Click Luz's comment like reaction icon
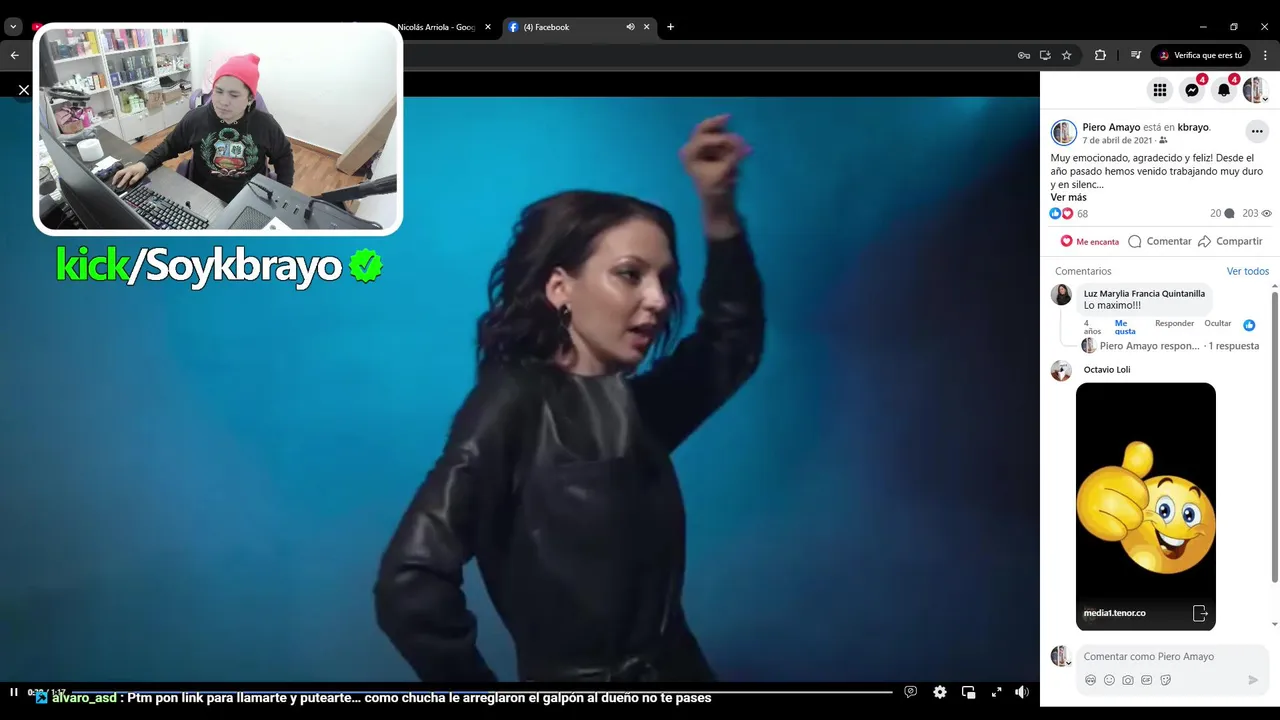Viewport: 1280px width, 720px height. (1249, 325)
